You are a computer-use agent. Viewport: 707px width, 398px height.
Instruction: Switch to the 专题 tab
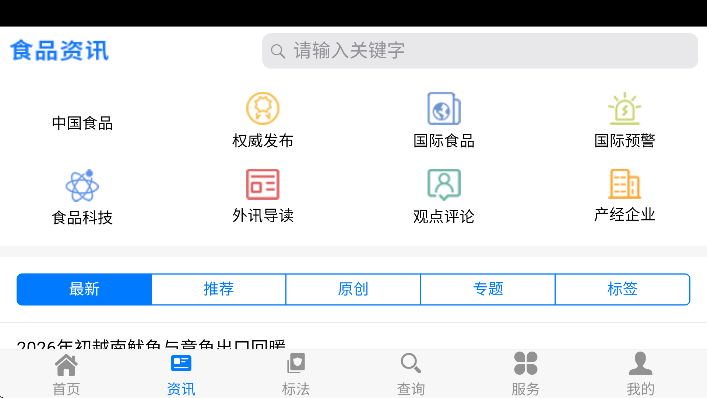tap(488, 289)
